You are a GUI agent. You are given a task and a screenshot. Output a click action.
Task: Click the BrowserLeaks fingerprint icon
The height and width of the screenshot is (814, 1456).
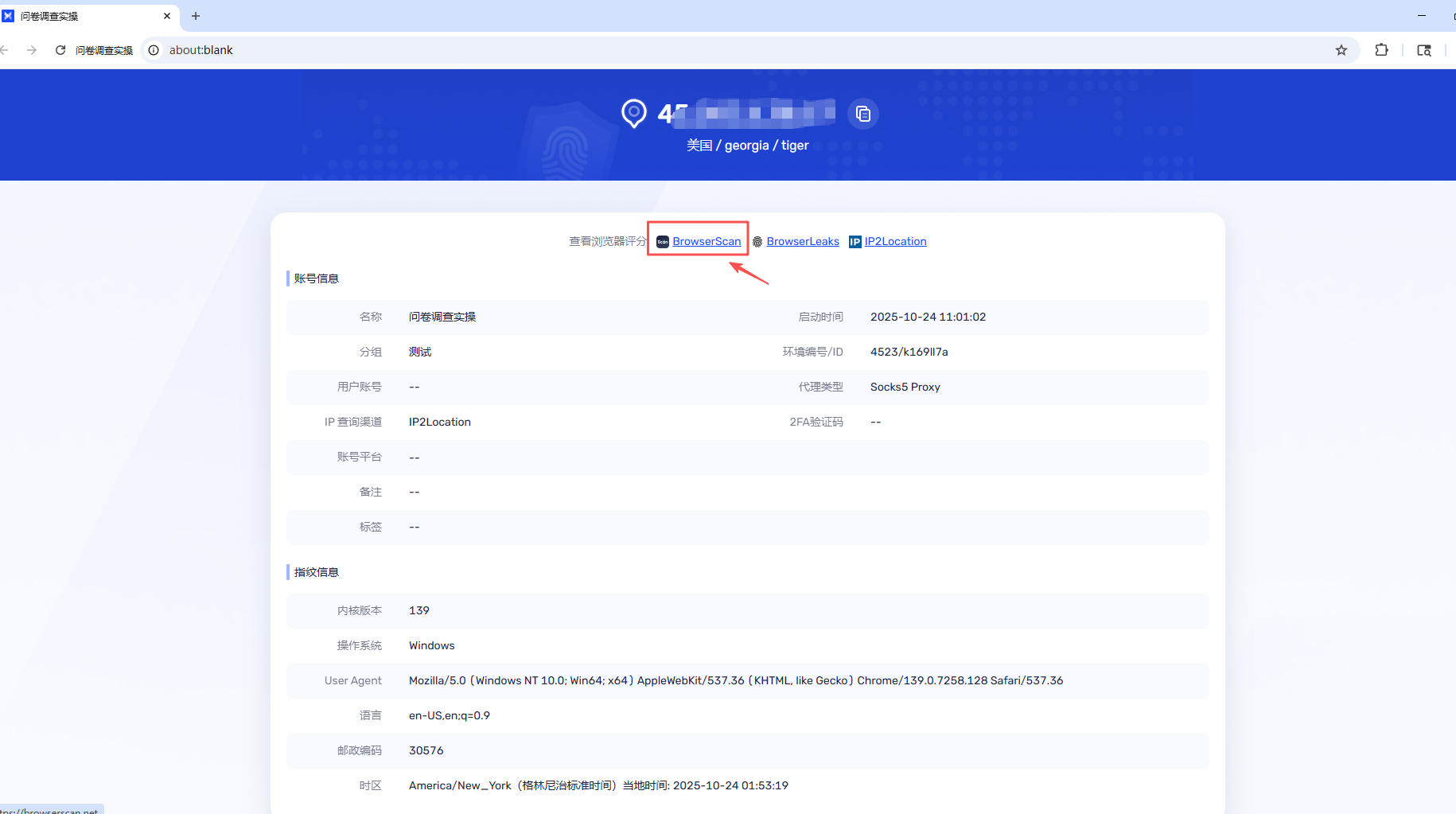pyautogui.click(x=757, y=242)
